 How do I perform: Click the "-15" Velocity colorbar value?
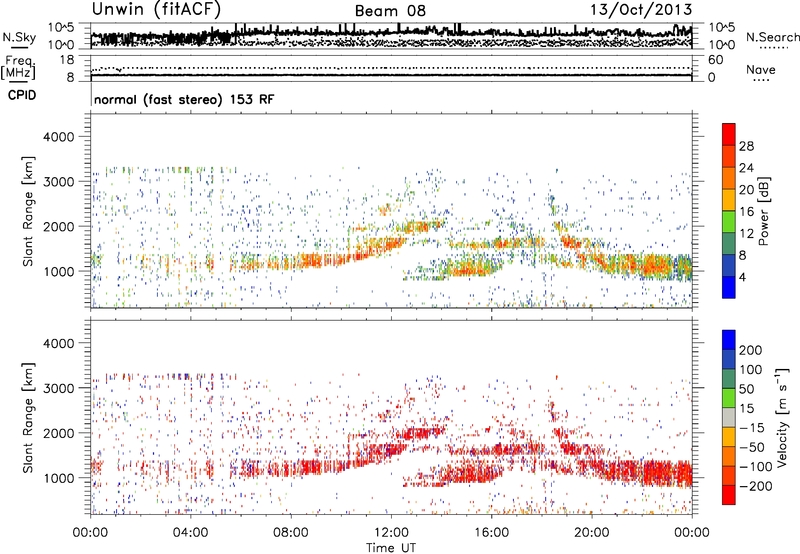[752, 427]
